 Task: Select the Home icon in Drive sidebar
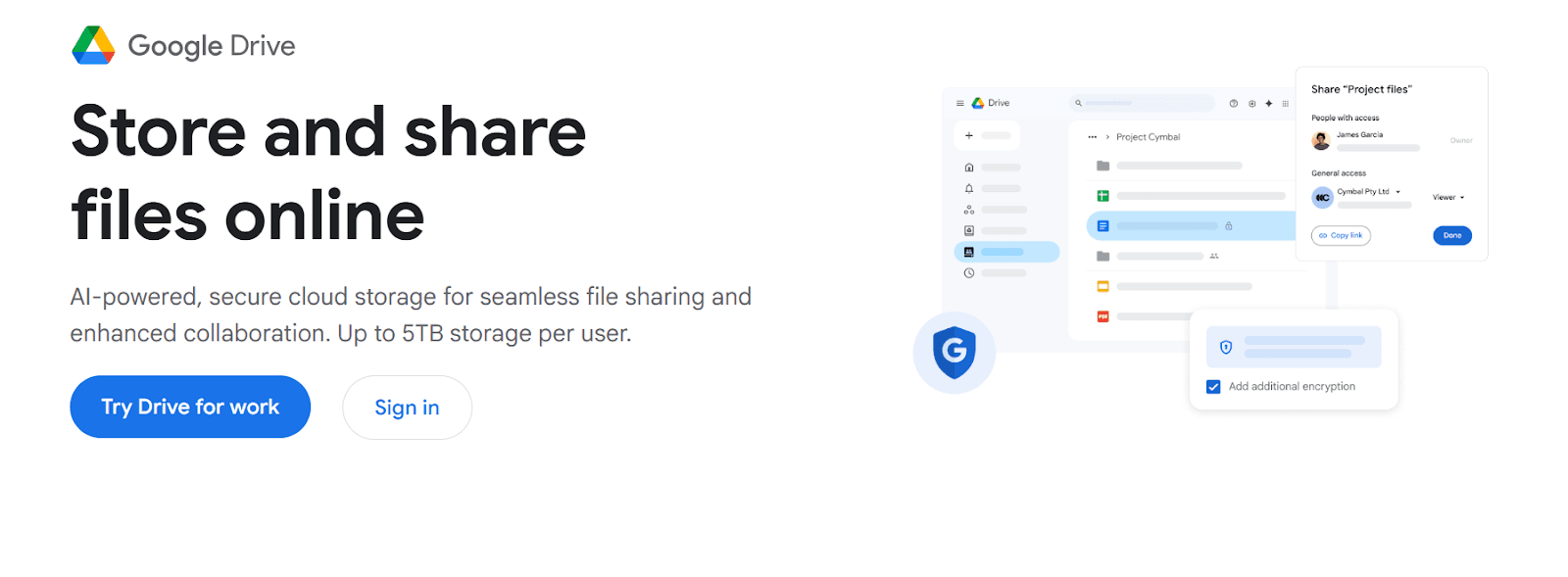(969, 168)
